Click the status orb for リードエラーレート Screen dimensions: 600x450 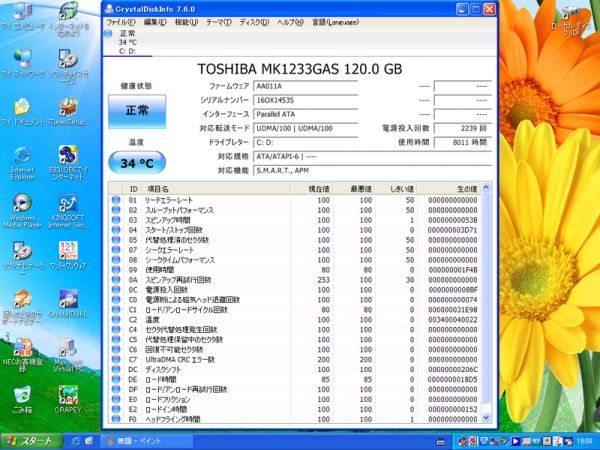(116, 200)
